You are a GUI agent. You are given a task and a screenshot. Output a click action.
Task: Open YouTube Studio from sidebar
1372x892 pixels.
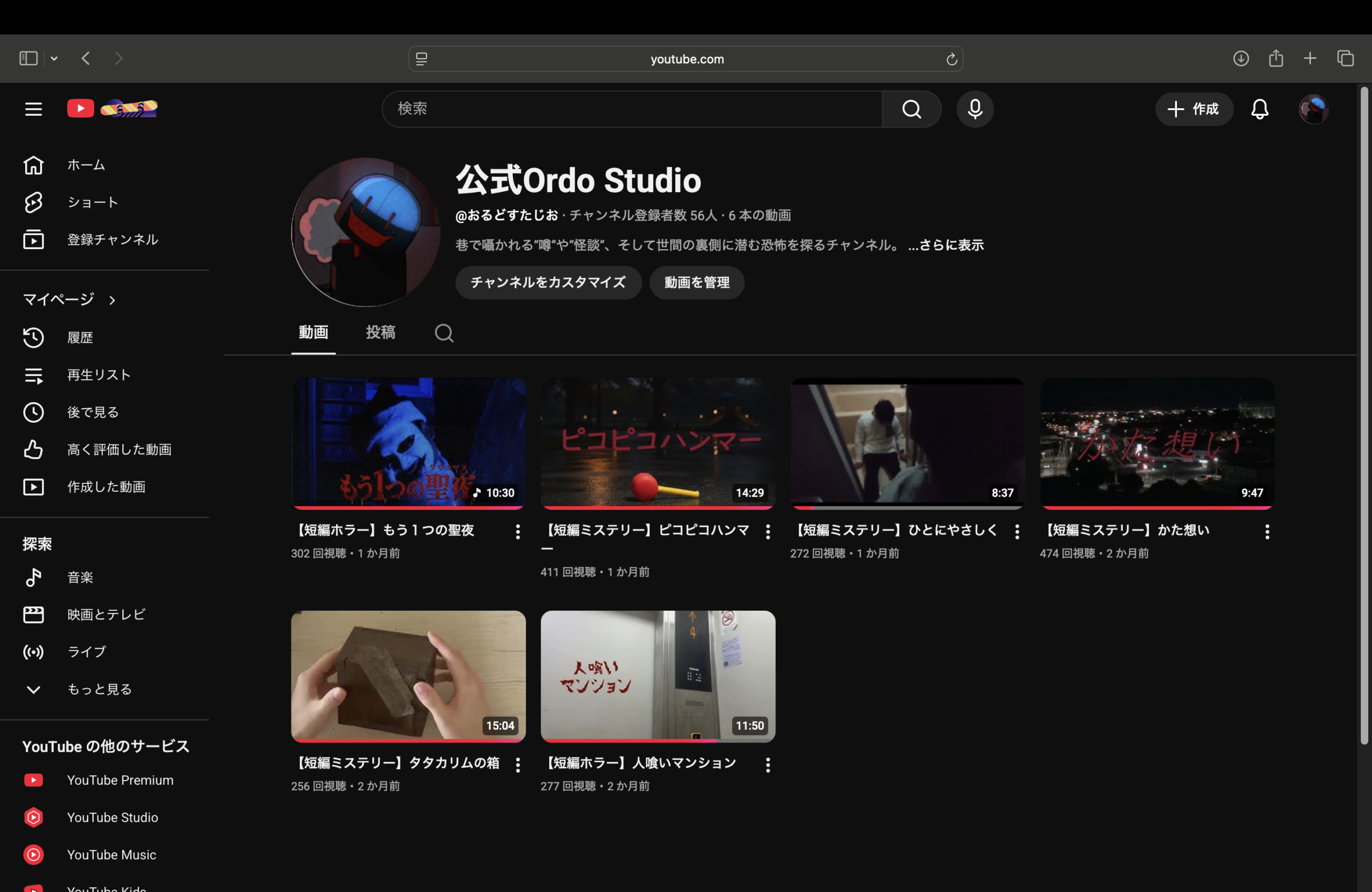pyautogui.click(x=112, y=817)
